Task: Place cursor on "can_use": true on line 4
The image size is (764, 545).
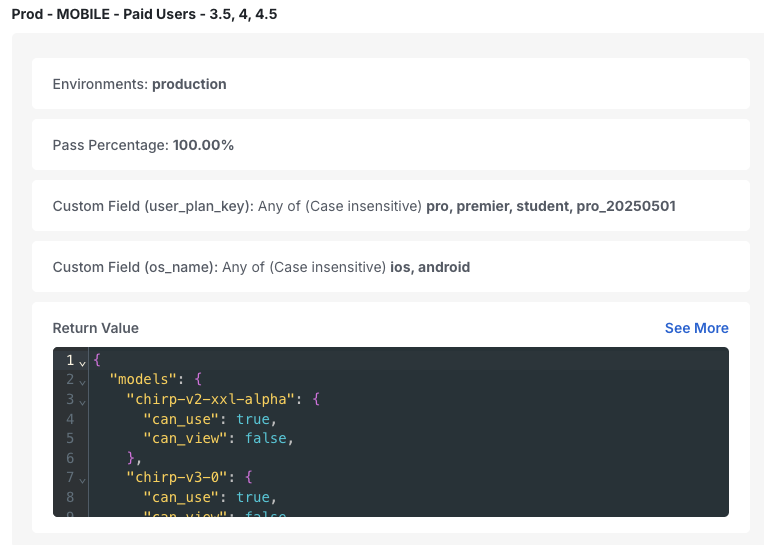Action: (x=206, y=419)
